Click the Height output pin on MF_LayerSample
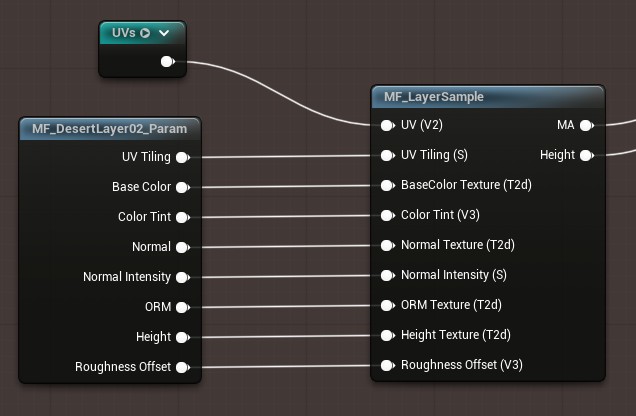 click(586, 155)
